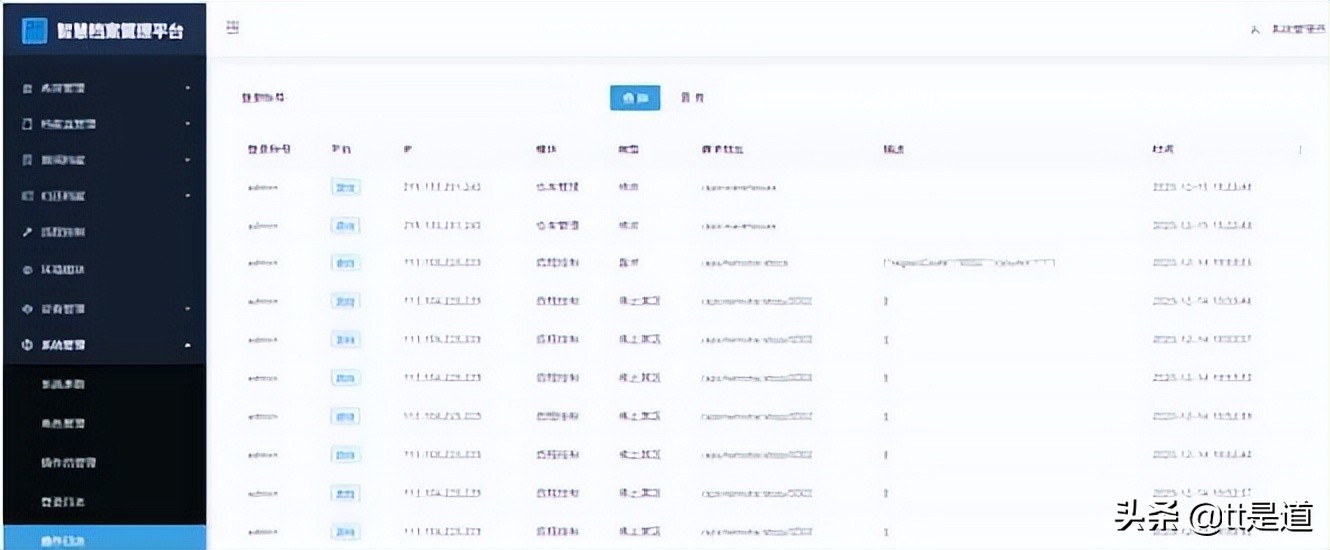
Task: Expand the third sidebar menu's chevron
Action: click(188, 159)
